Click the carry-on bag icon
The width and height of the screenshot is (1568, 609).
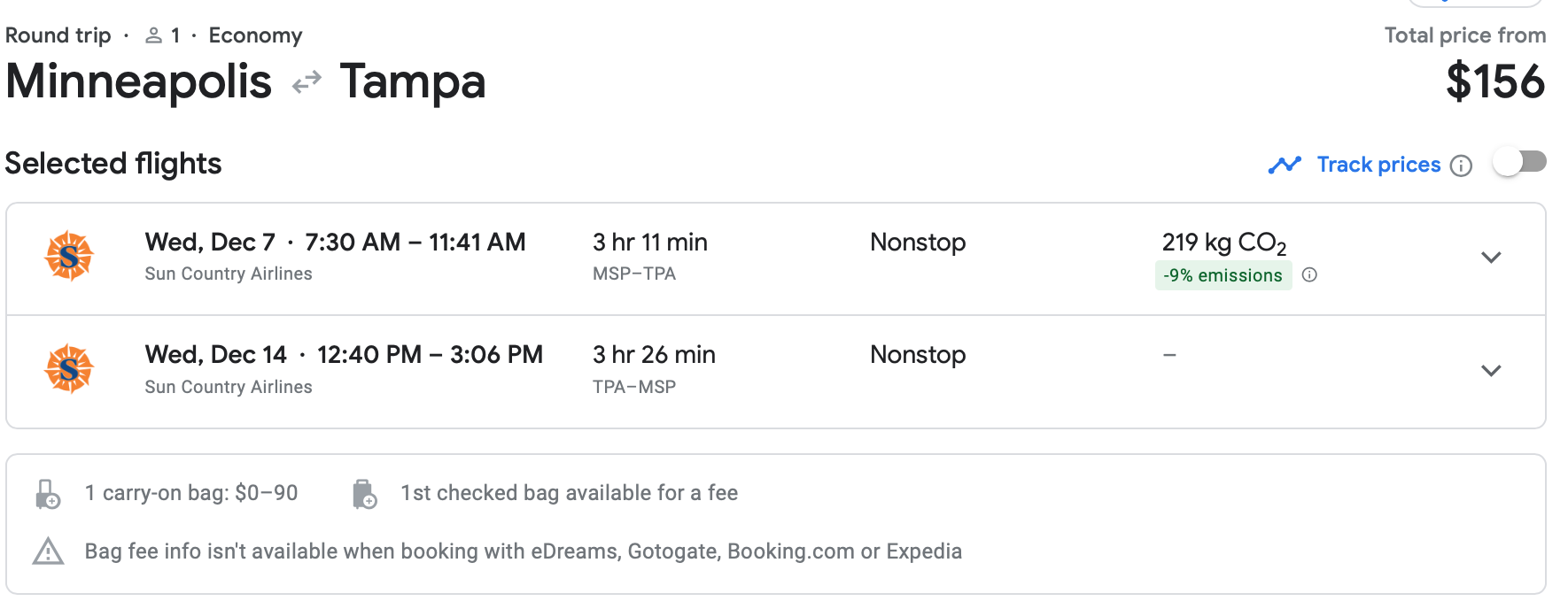(48, 494)
